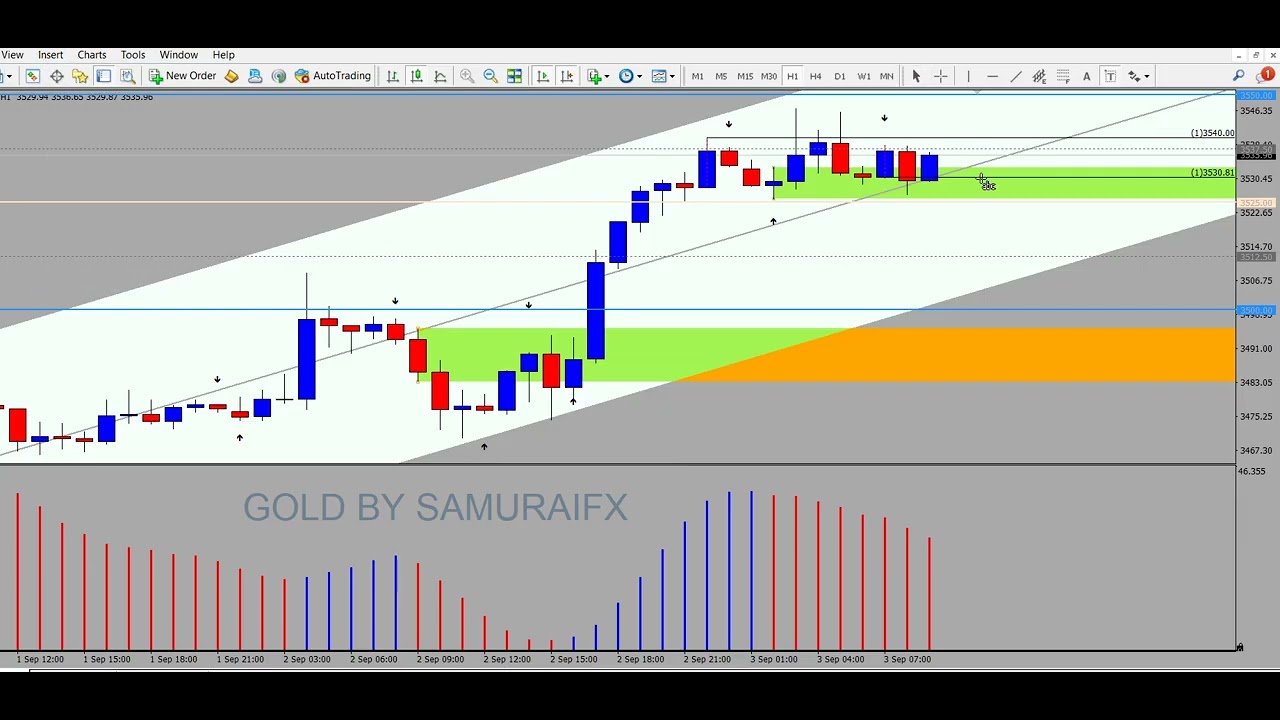This screenshot has width=1280, height=720.
Task: Select the M1 timeframe
Action: pyautogui.click(x=697, y=76)
